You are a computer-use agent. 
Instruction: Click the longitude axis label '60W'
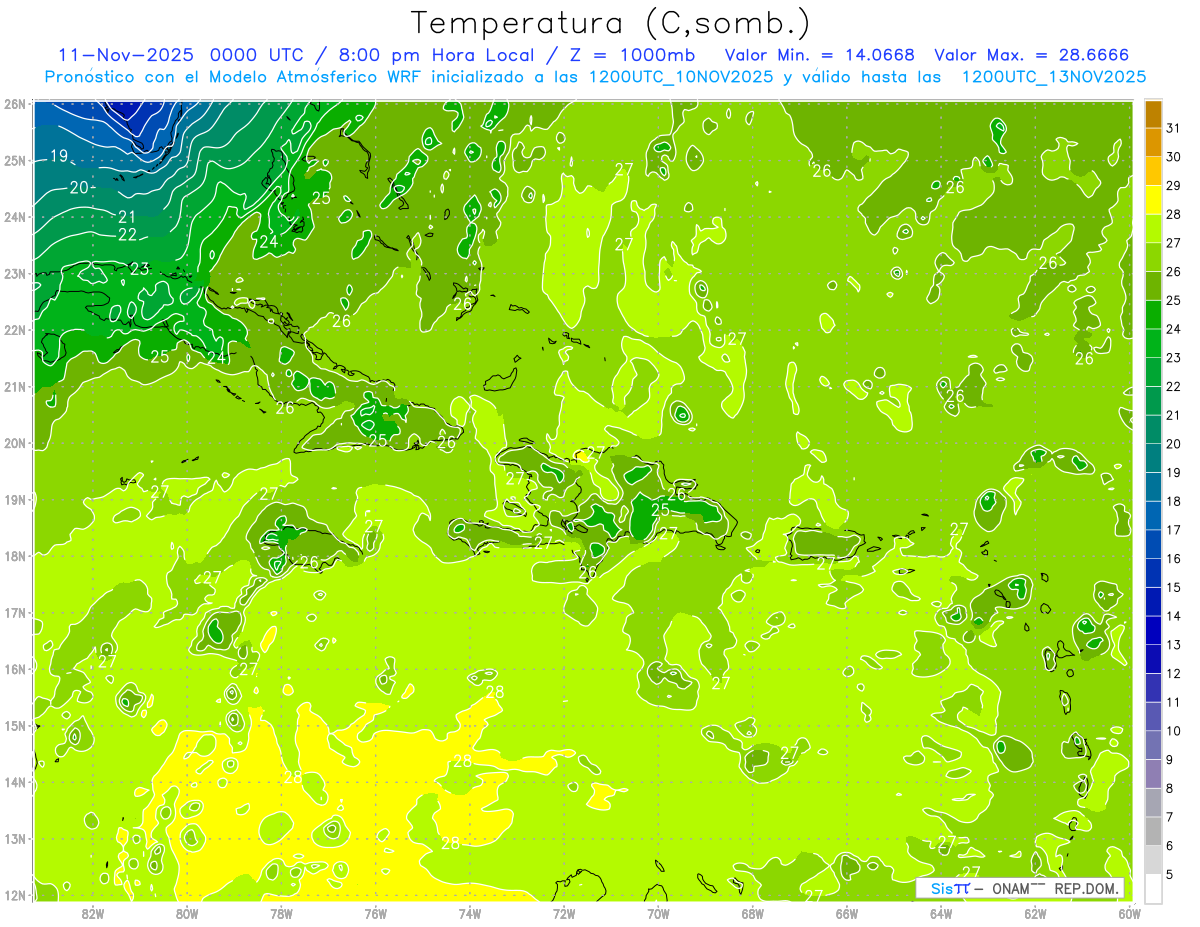tap(1130, 914)
